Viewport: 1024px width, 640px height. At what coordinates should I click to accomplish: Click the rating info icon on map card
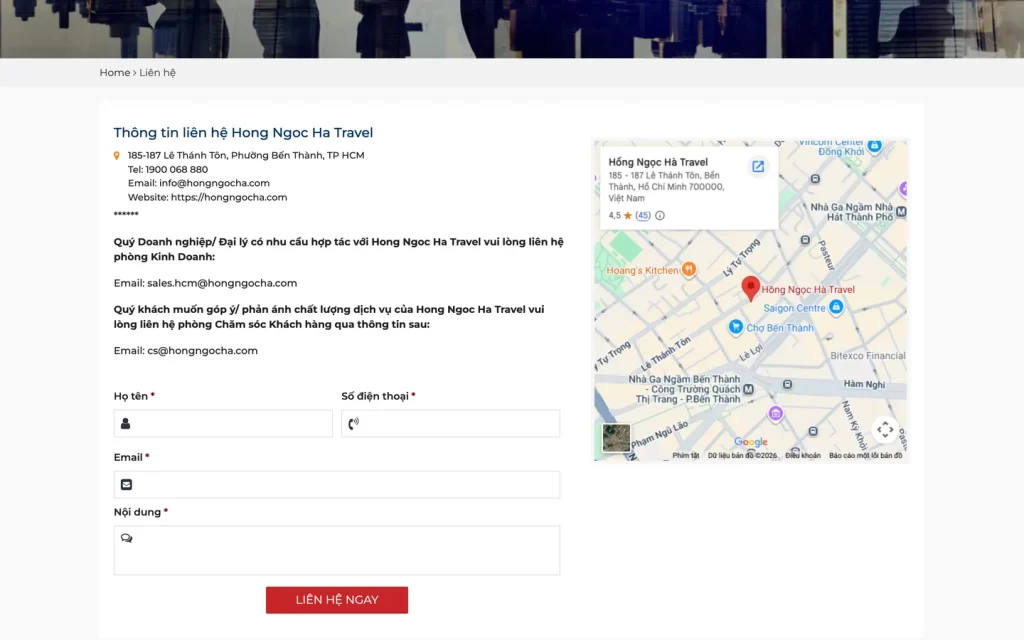coord(660,216)
